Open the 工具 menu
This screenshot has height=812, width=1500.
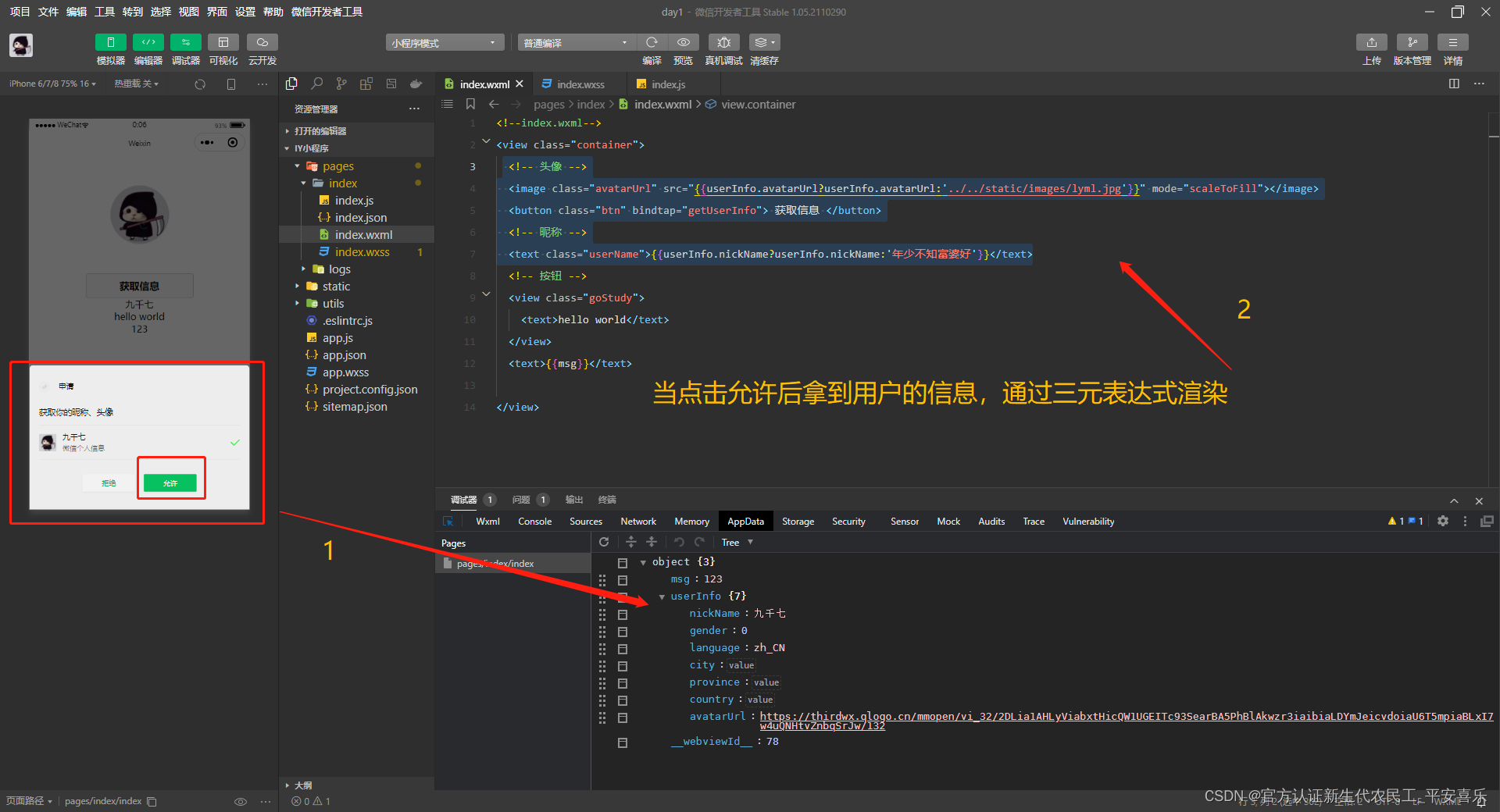[105, 12]
